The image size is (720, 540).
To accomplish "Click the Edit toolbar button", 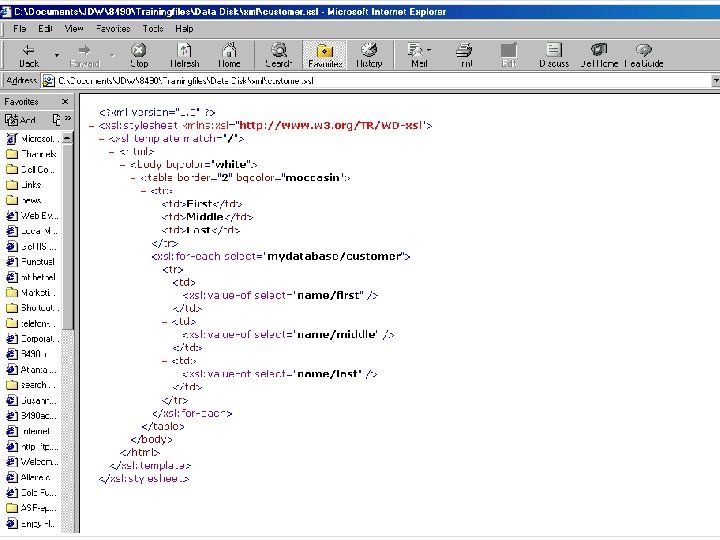I will click(509, 56).
